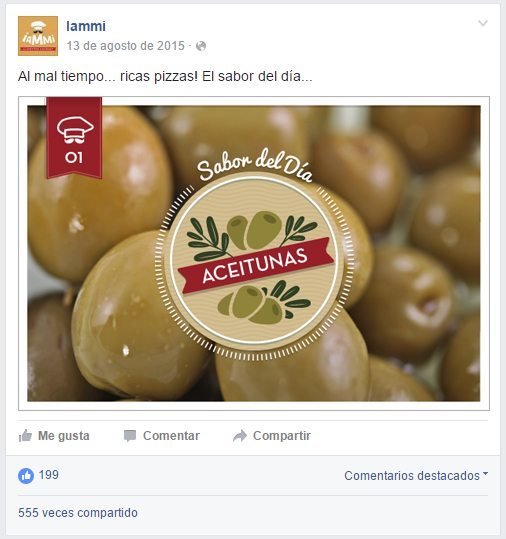The width and height of the screenshot is (506, 539).
Task: Expand the post options chevron menu
Action: pos(483,23)
